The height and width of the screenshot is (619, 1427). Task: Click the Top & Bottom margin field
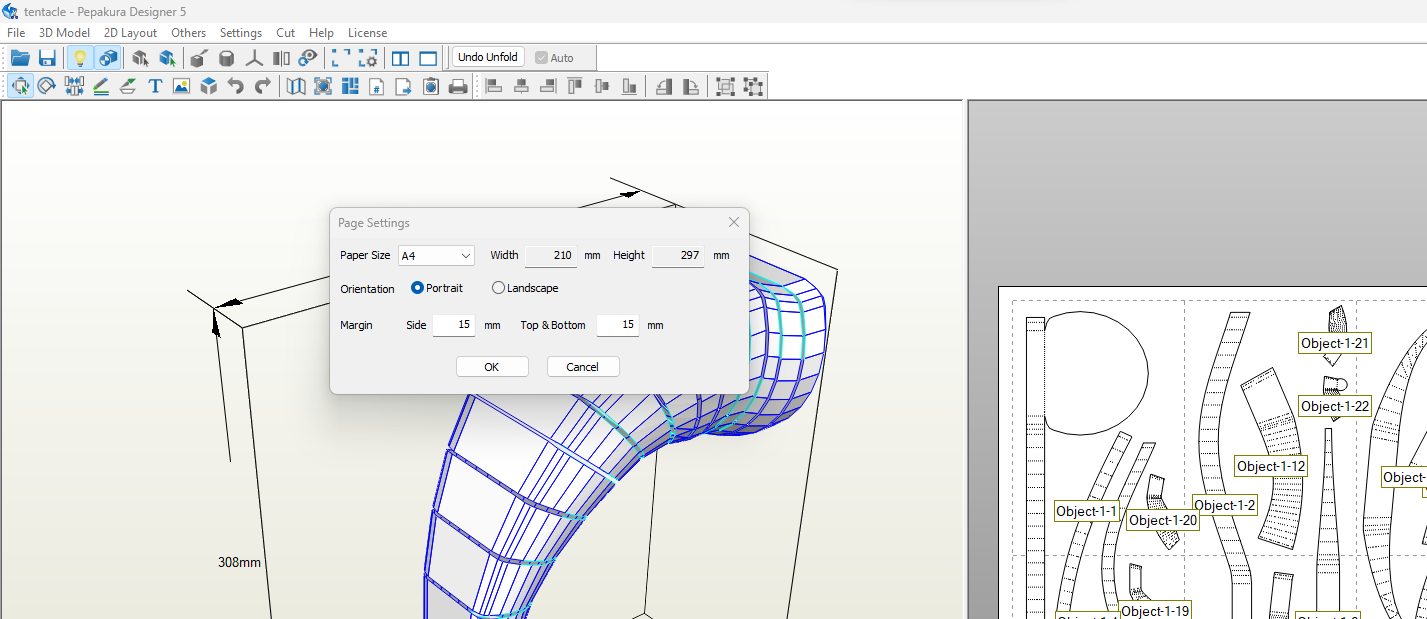click(618, 325)
